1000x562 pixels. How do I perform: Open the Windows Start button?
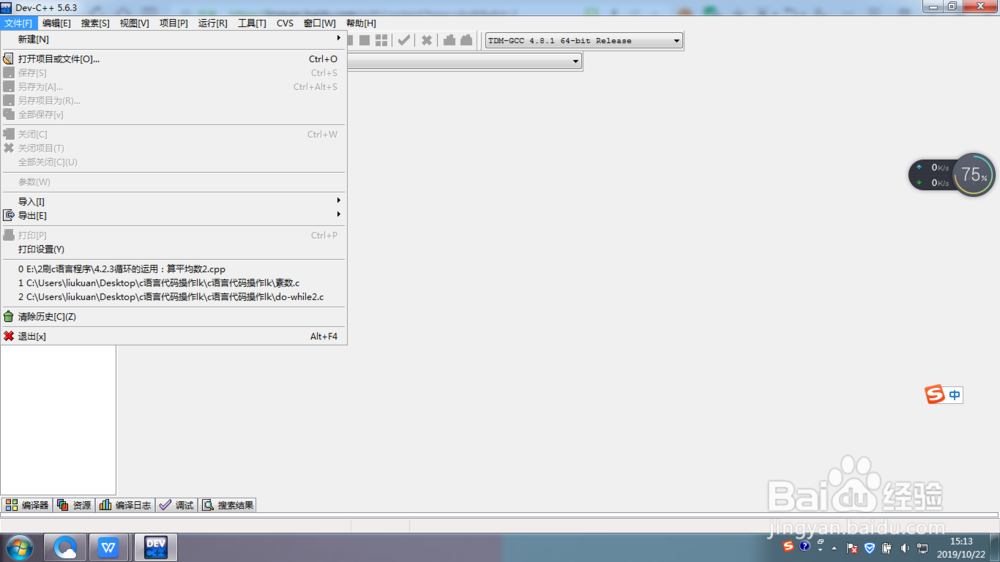coord(20,548)
